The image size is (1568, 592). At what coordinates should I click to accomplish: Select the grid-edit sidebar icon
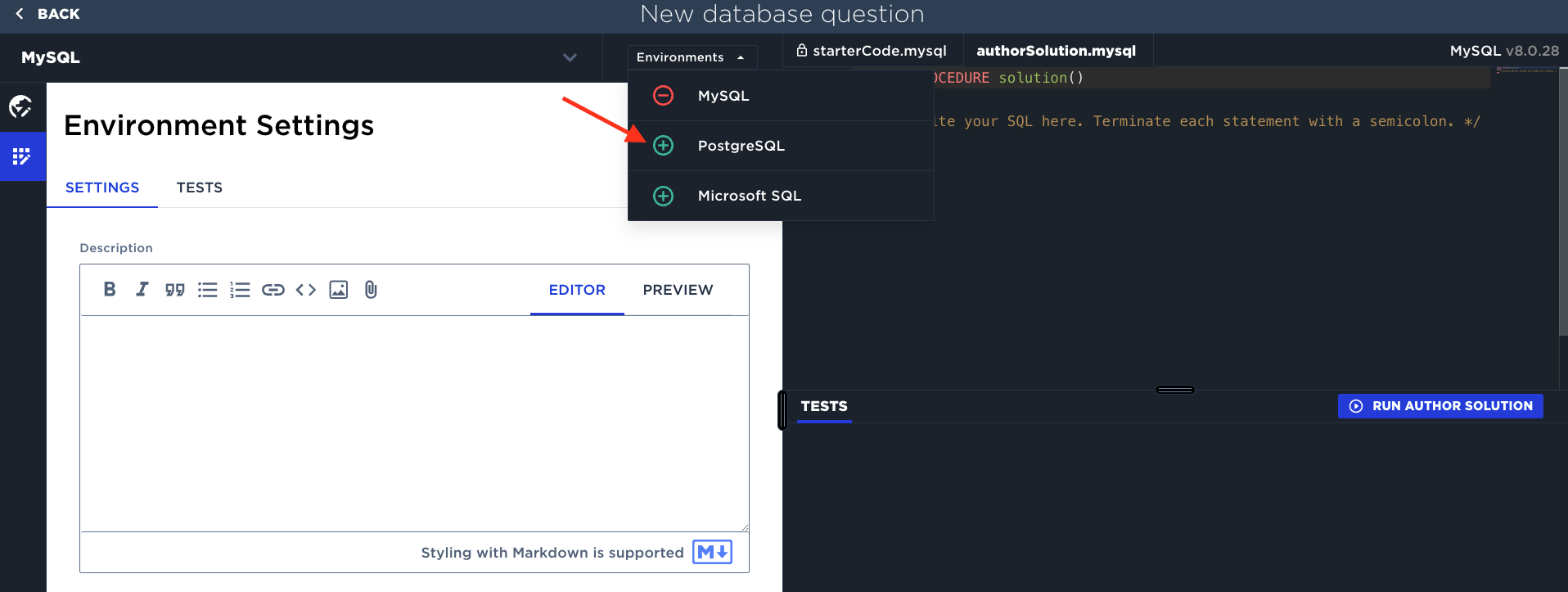pos(21,156)
